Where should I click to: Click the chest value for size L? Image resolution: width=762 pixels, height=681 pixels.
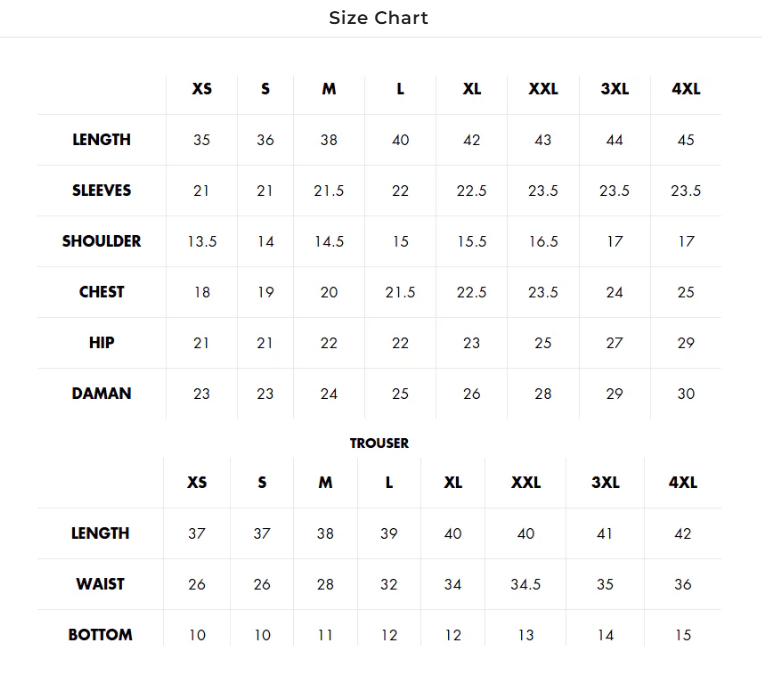pos(400,292)
